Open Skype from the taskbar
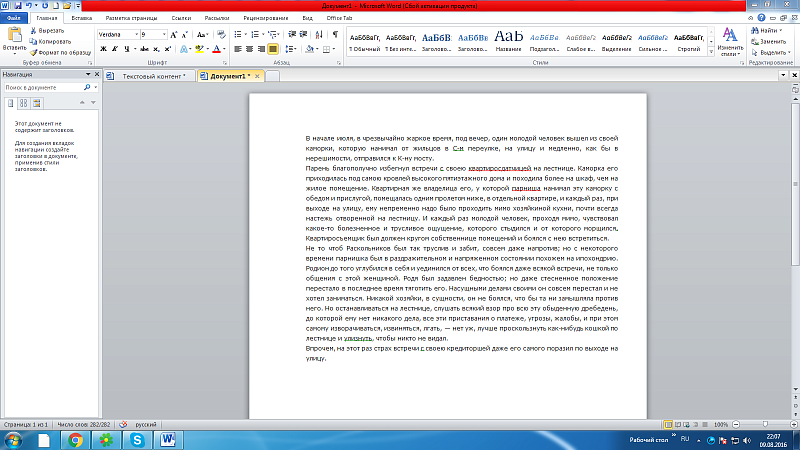This screenshot has height=450, width=800. [x=137, y=440]
